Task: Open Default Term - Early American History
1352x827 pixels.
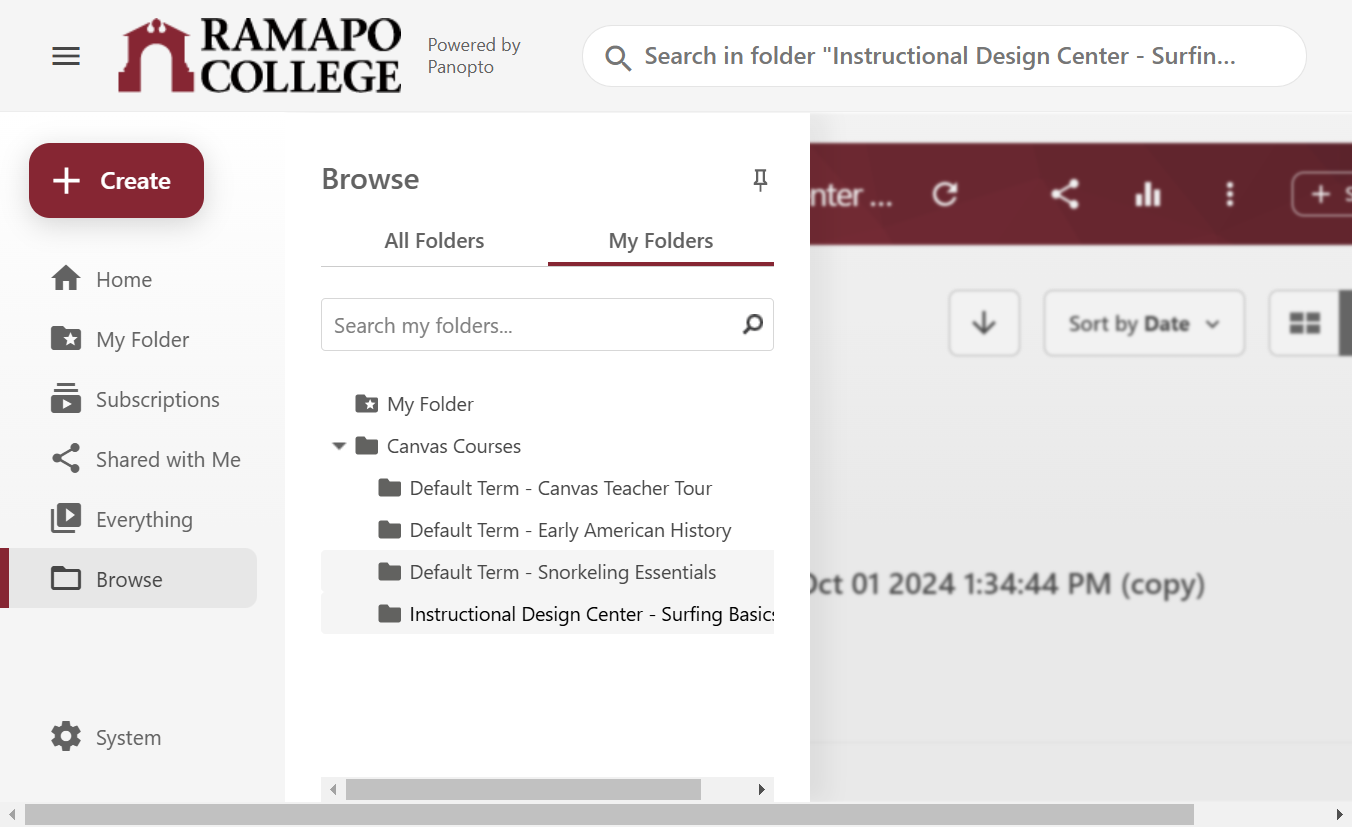Action: (x=555, y=530)
